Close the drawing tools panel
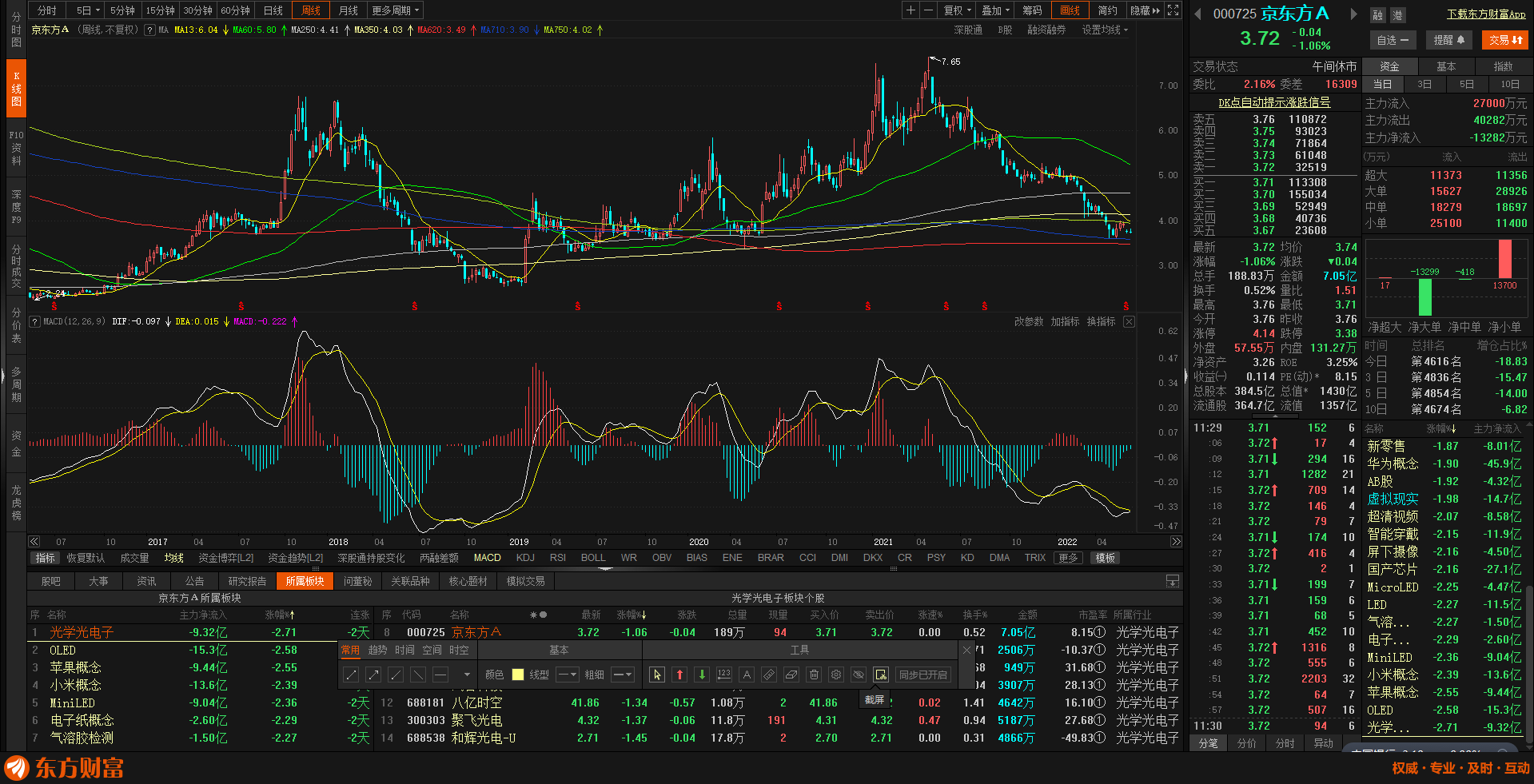 point(966,651)
